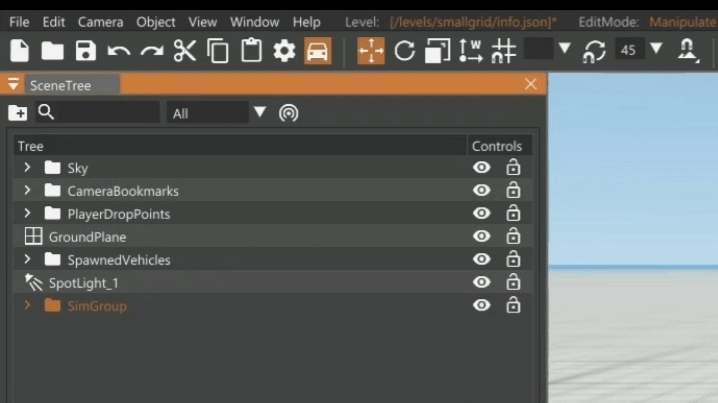718x403 pixels.
Task: Open the All filter dropdown arrow
Action: 260,112
